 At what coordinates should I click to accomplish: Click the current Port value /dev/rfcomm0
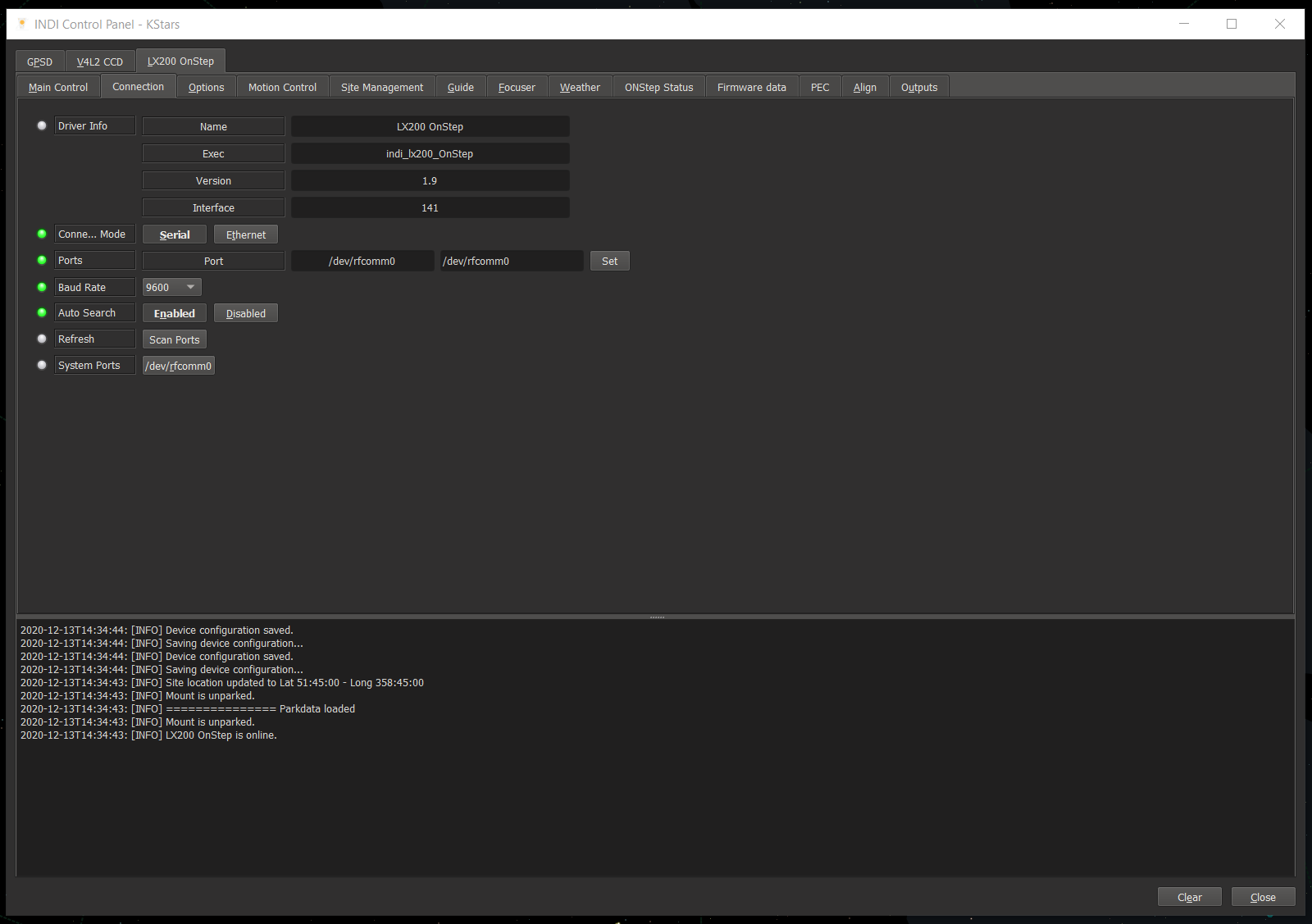click(362, 261)
